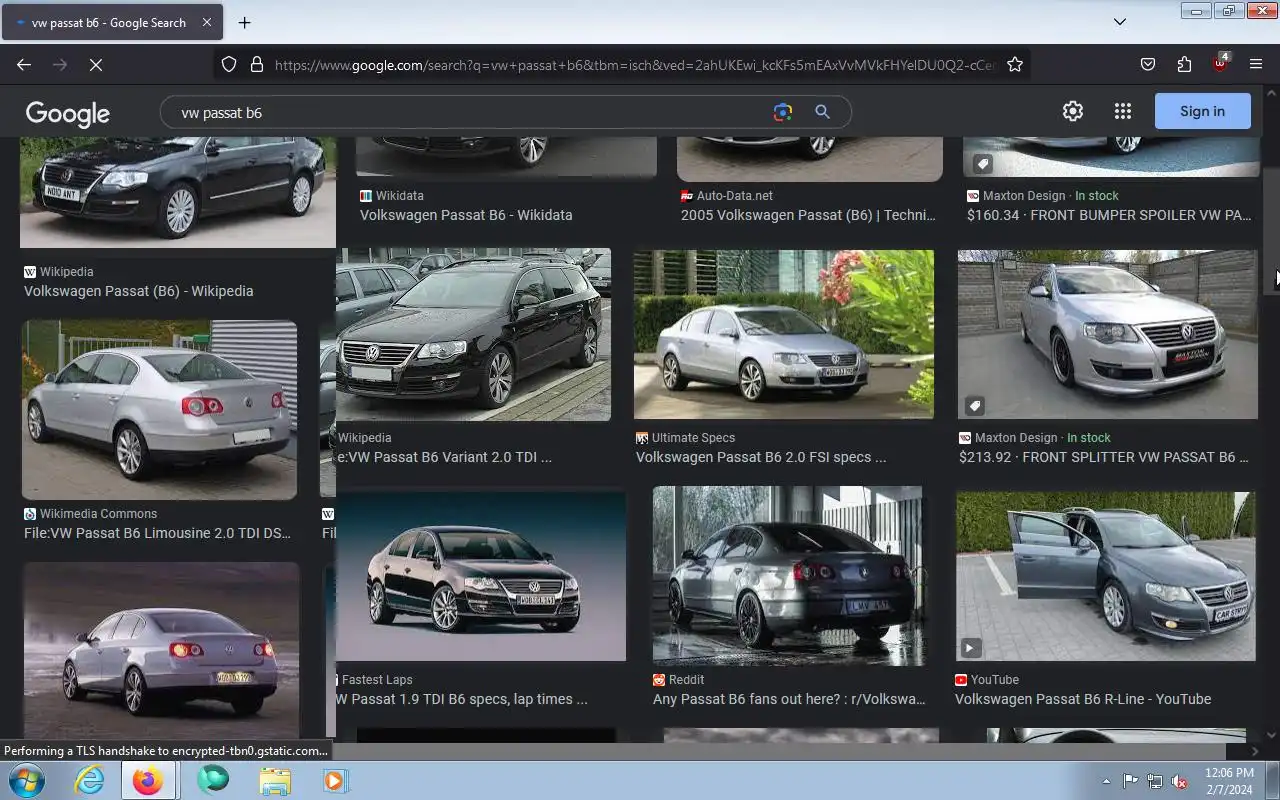Viewport: 1280px width, 800px height.
Task: Open Any Passat B6 fans out here link
Action: 789,699
